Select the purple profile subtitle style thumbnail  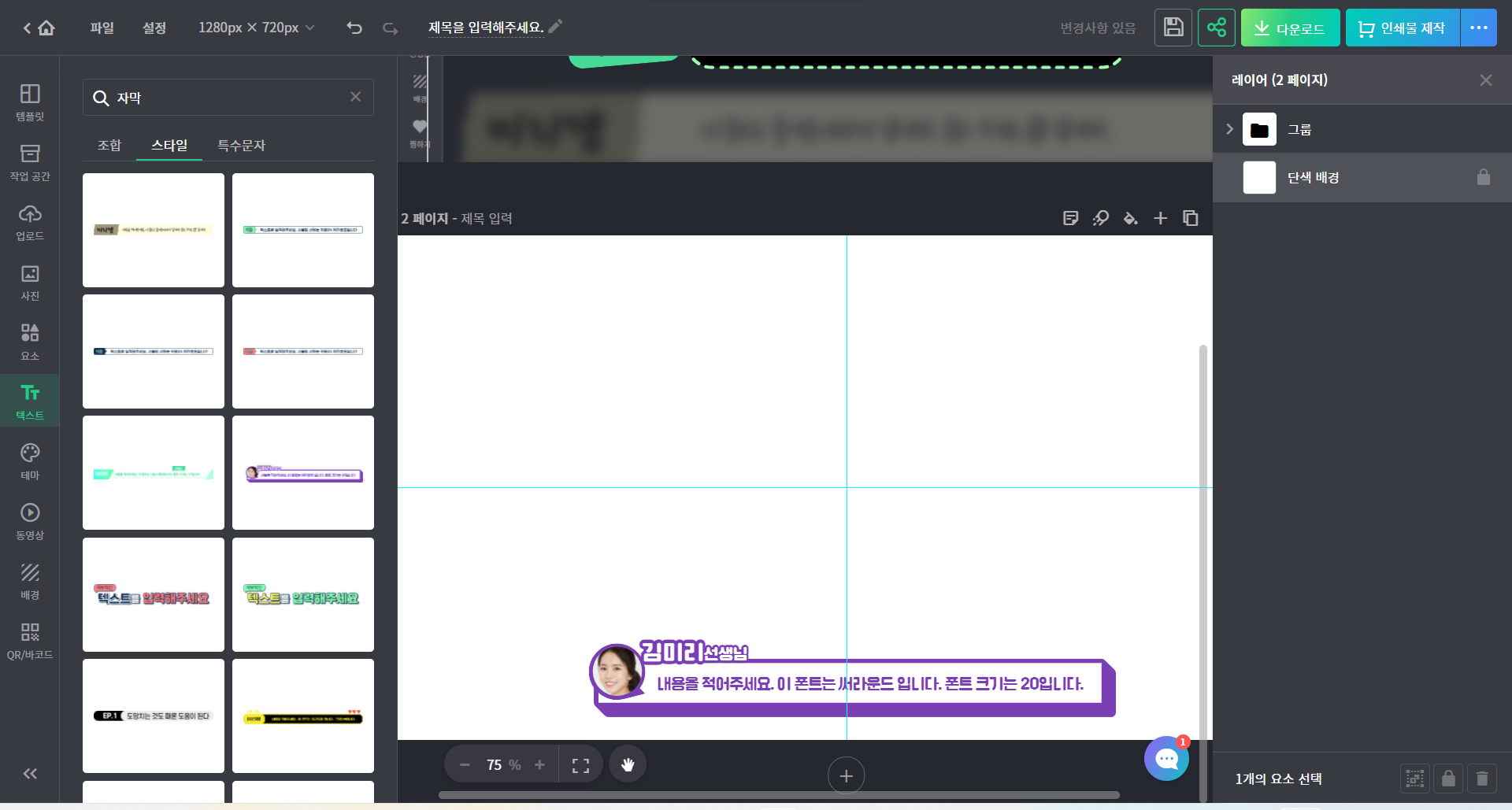tap(303, 472)
